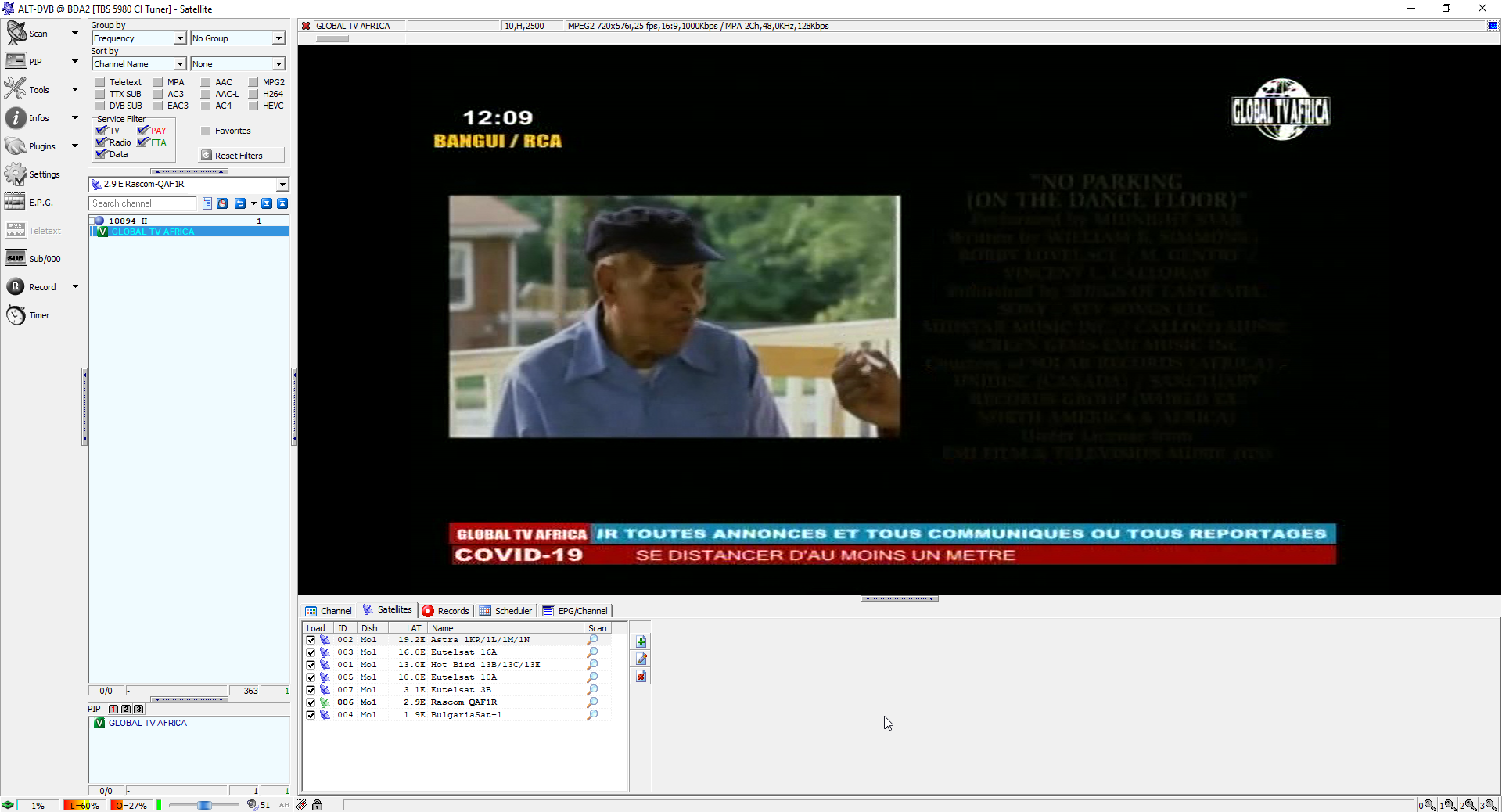Click the red X stop icon beside channel name
The height and width of the screenshot is (812, 1502).
coord(306,26)
